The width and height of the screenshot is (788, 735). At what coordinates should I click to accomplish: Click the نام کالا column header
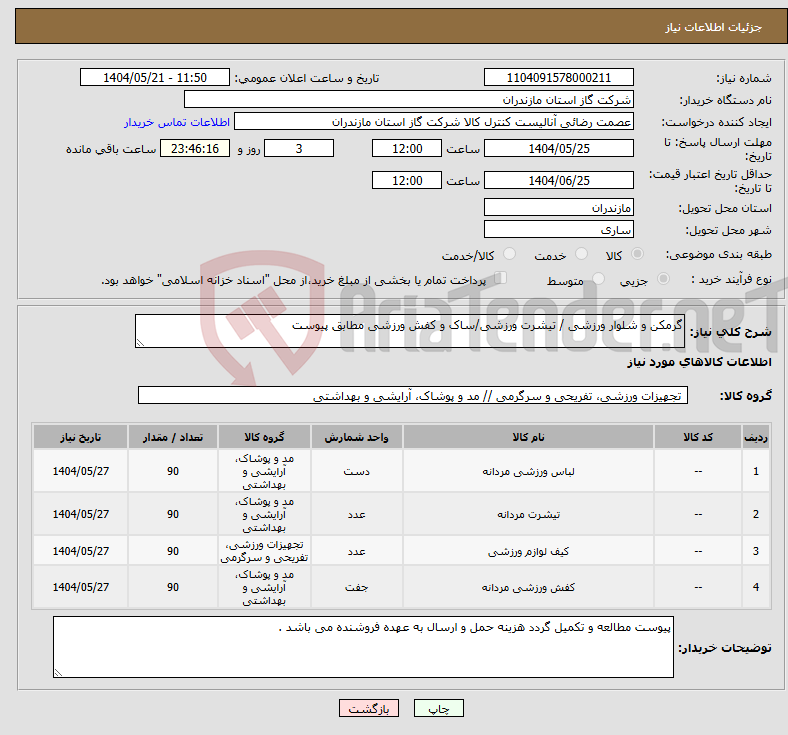point(528,437)
